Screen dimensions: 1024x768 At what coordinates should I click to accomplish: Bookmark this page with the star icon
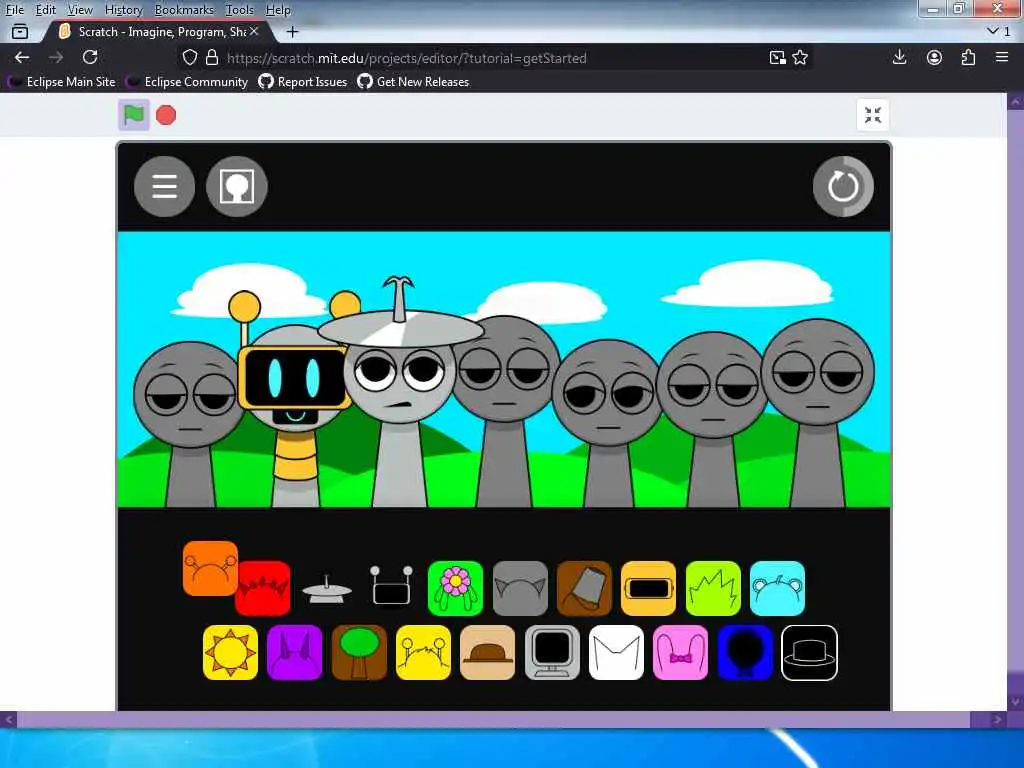[800, 57]
